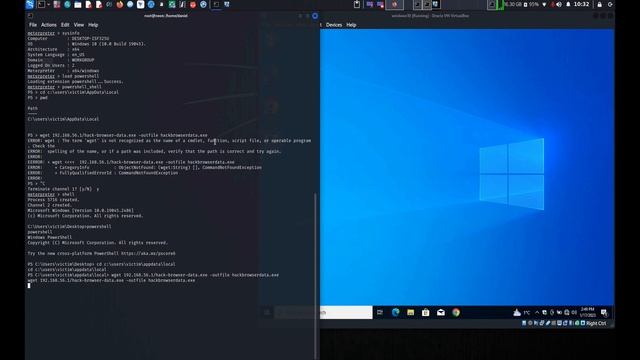Image resolution: width=640 pixels, height=360 pixels.
Task: Switch to the active terminal window button in the panel
Action: (x=216, y=4)
